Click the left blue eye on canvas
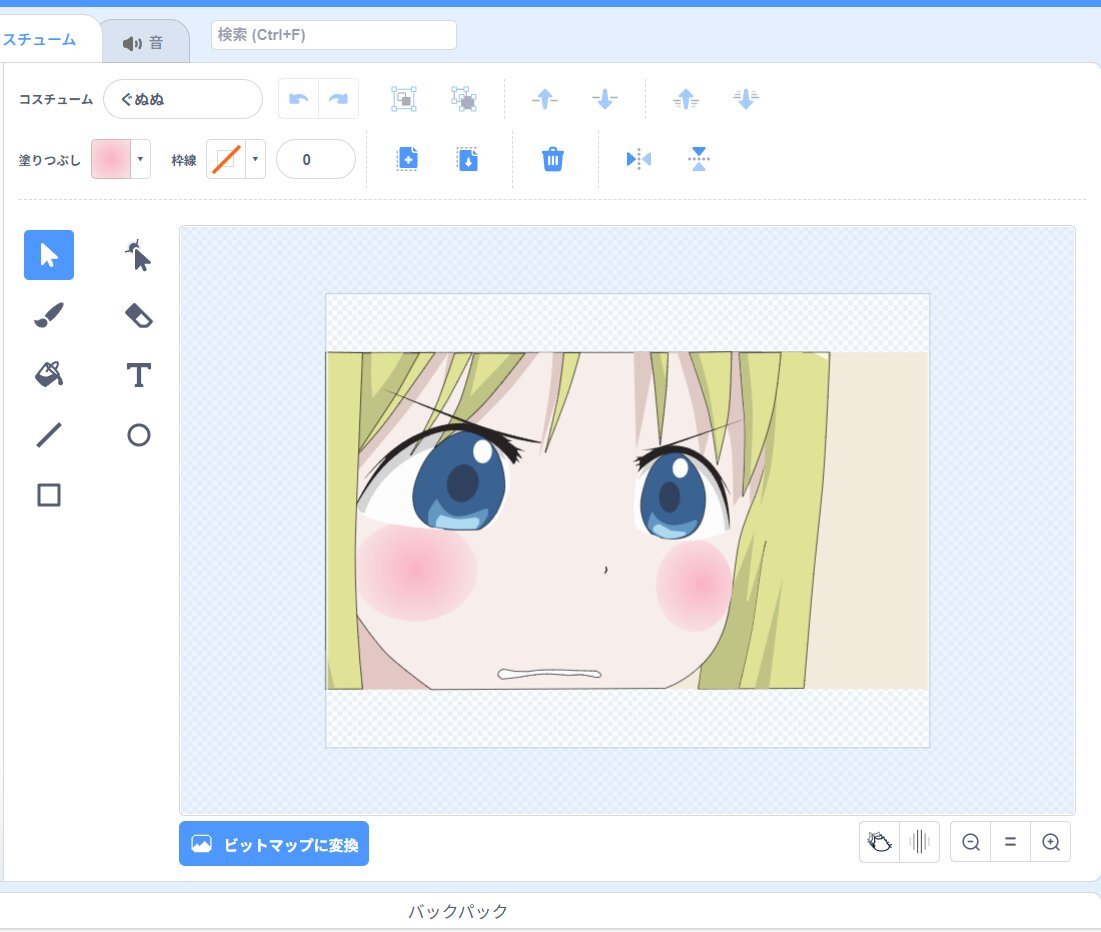 (459, 481)
